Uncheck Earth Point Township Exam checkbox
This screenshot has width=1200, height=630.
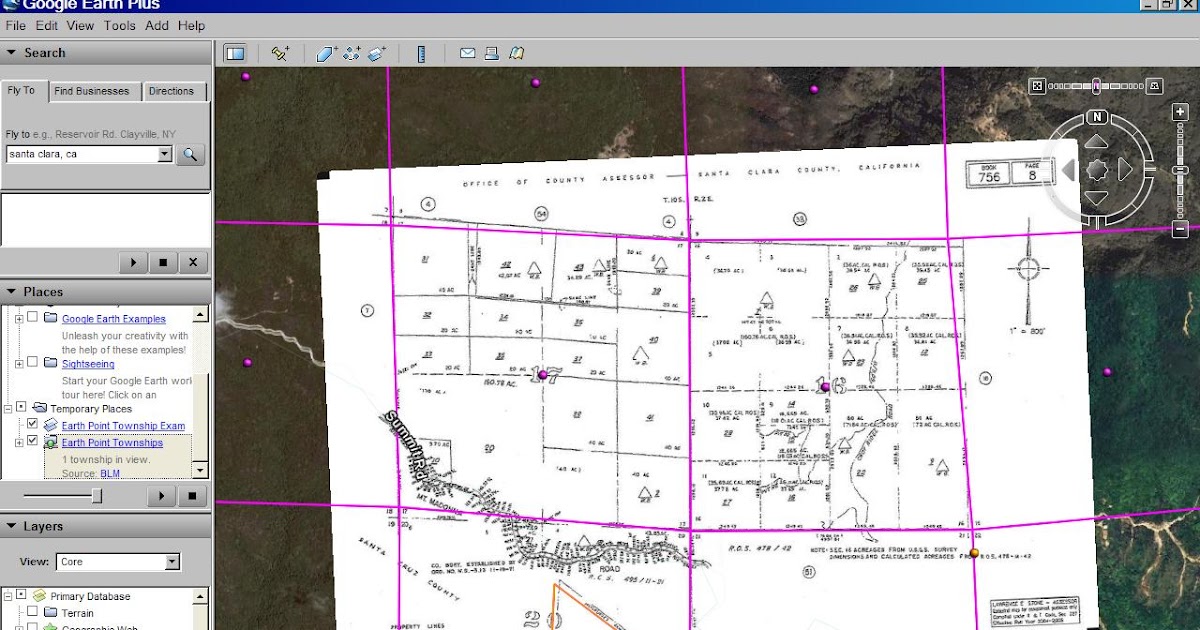coord(33,425)
